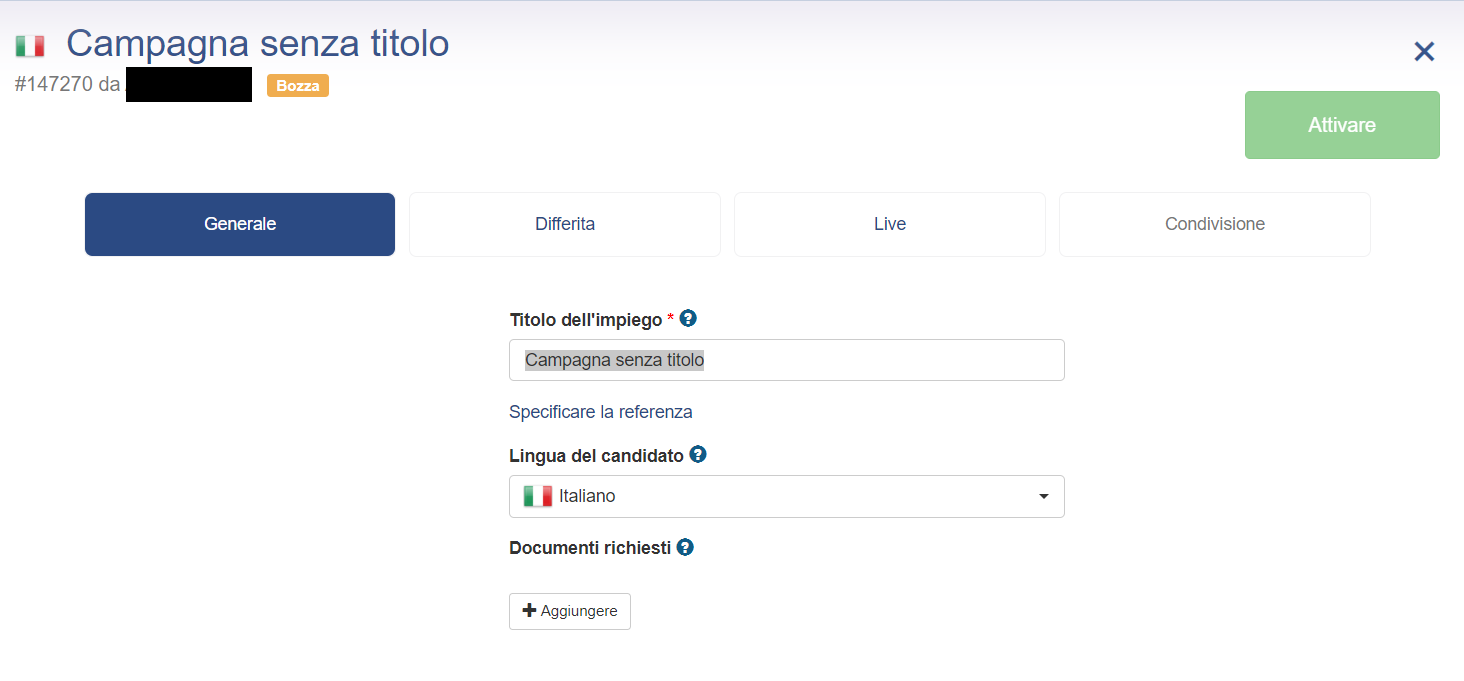Click the flag icon inside language selector
This screenshot has width=1464, height=681.
tap(538, 496)
